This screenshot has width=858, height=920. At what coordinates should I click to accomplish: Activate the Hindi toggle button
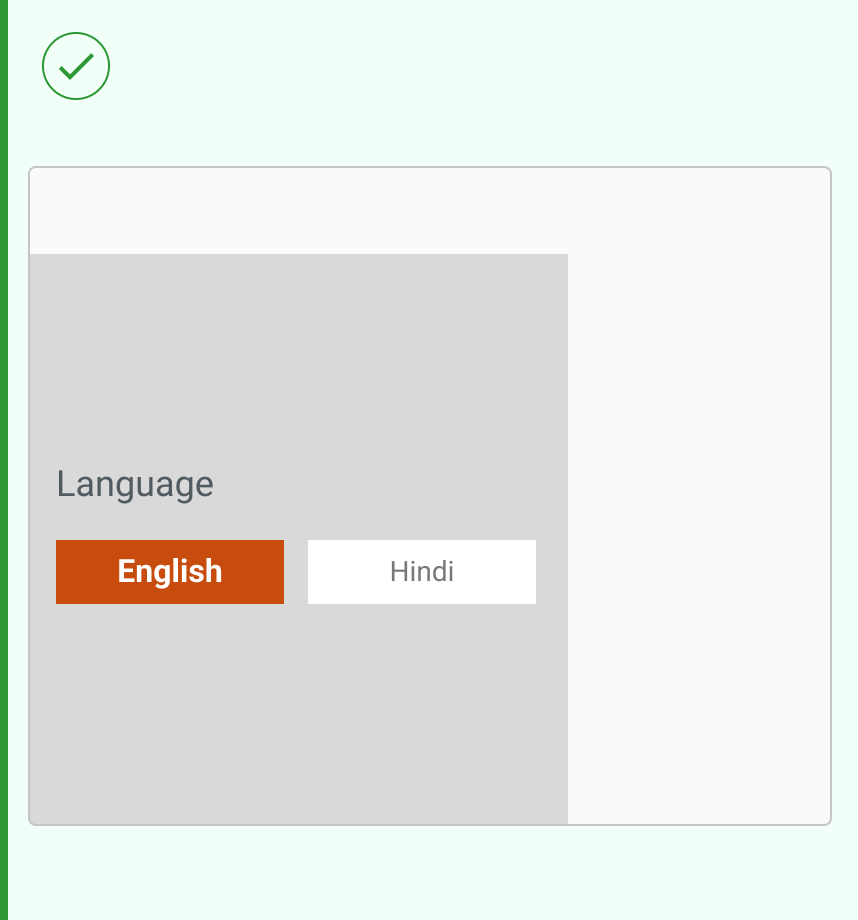[x=422, y=572]
